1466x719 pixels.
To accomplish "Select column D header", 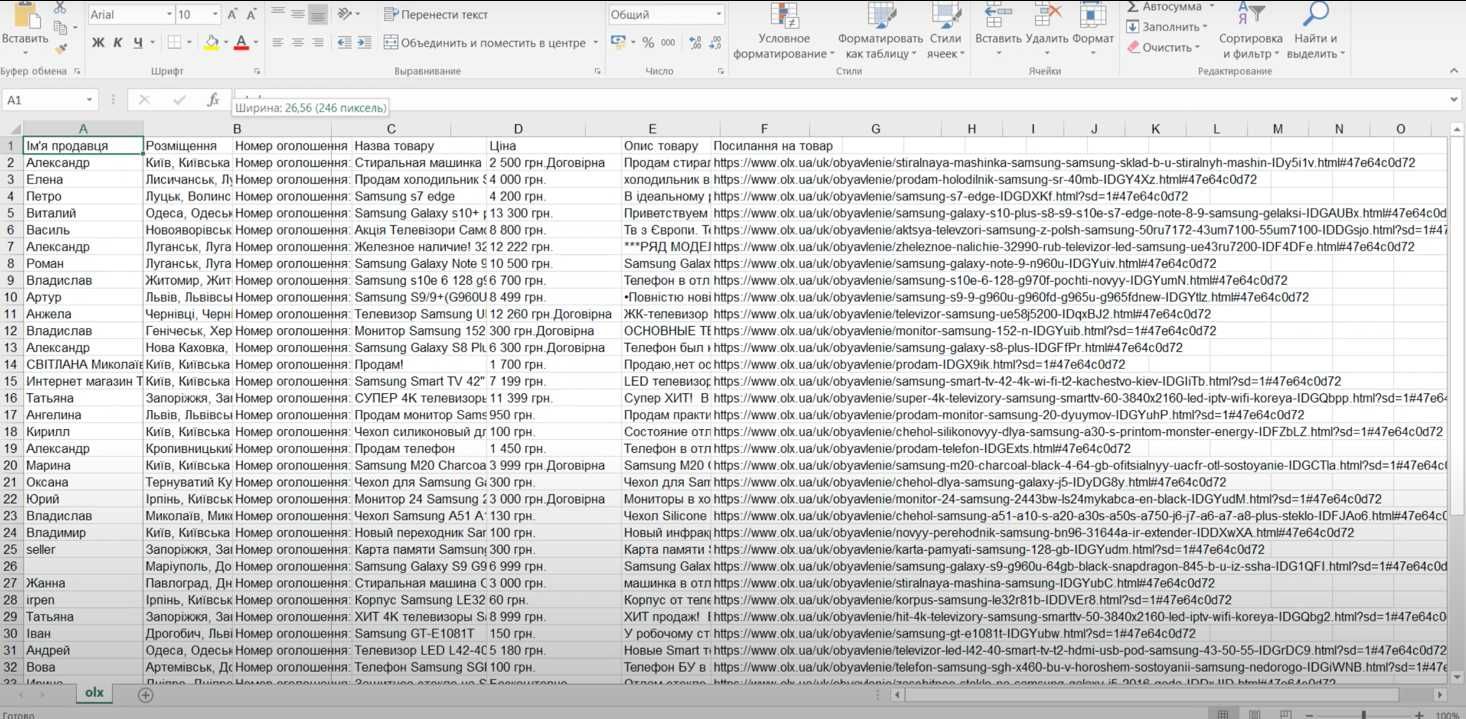I will pos(518,129).
